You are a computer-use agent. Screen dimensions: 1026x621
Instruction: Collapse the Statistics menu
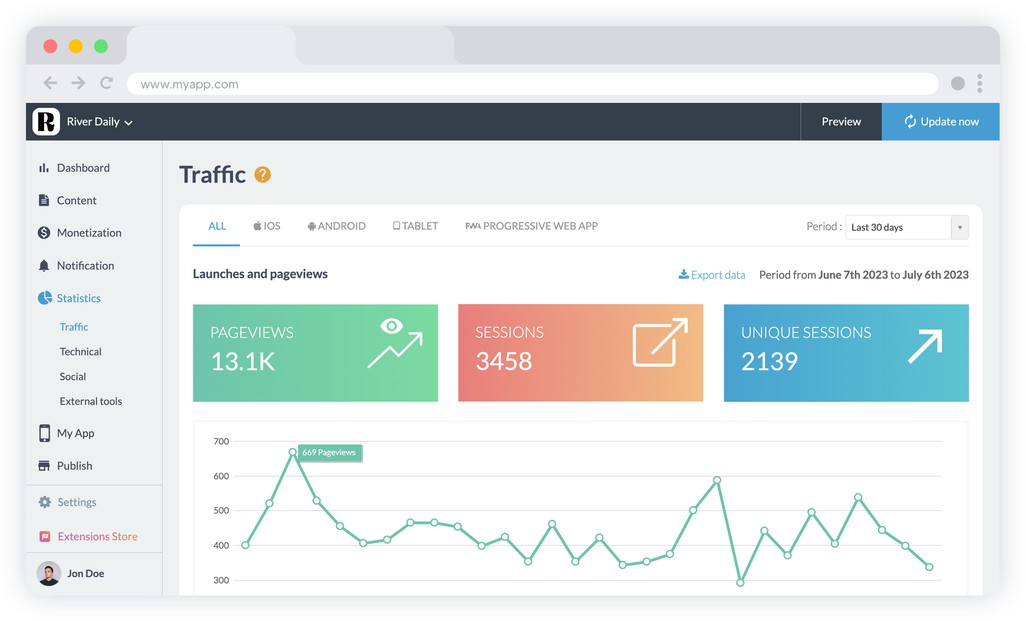click(x=79, y=298)
